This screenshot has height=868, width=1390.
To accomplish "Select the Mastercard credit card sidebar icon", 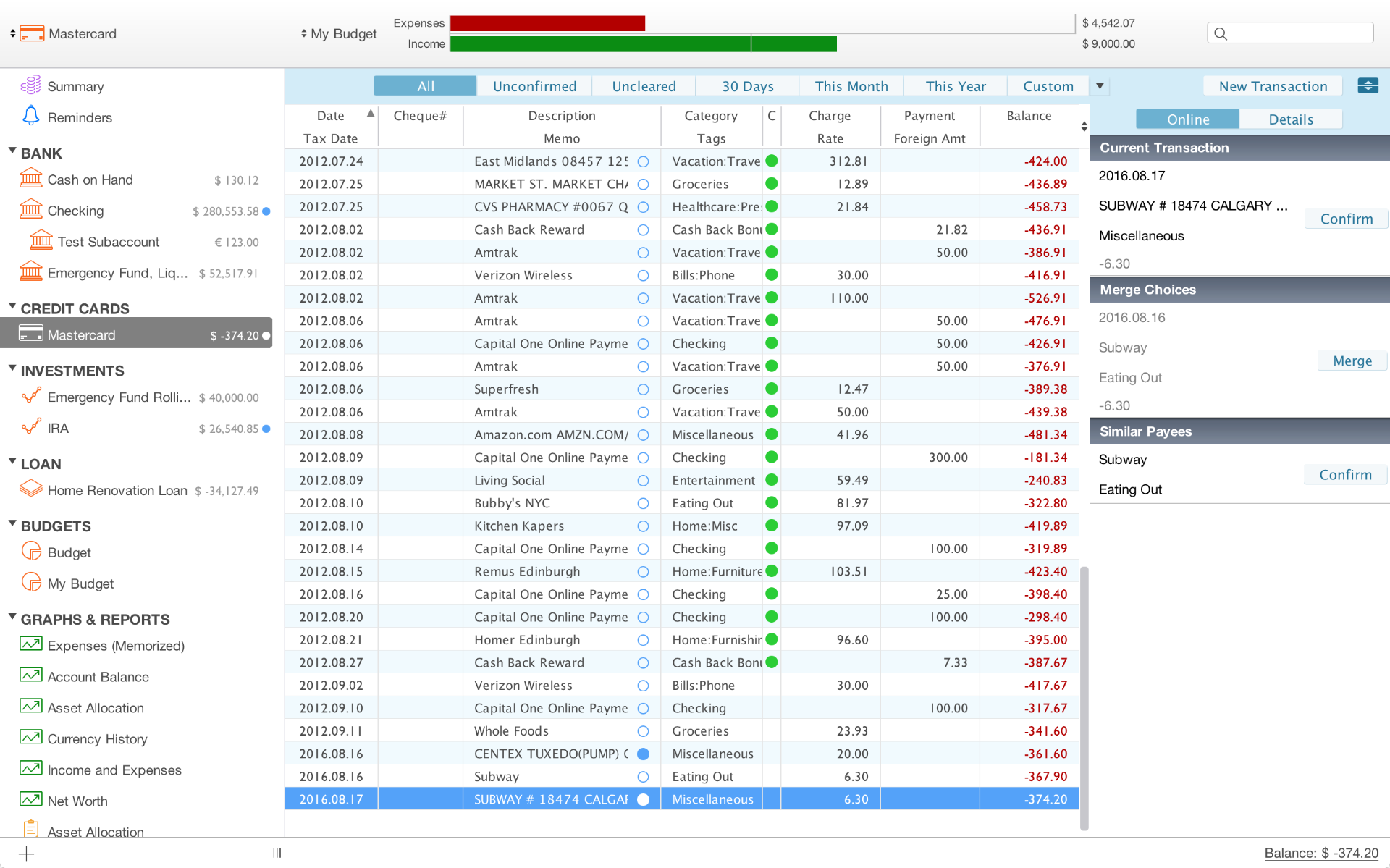I will tap(30, 334).
